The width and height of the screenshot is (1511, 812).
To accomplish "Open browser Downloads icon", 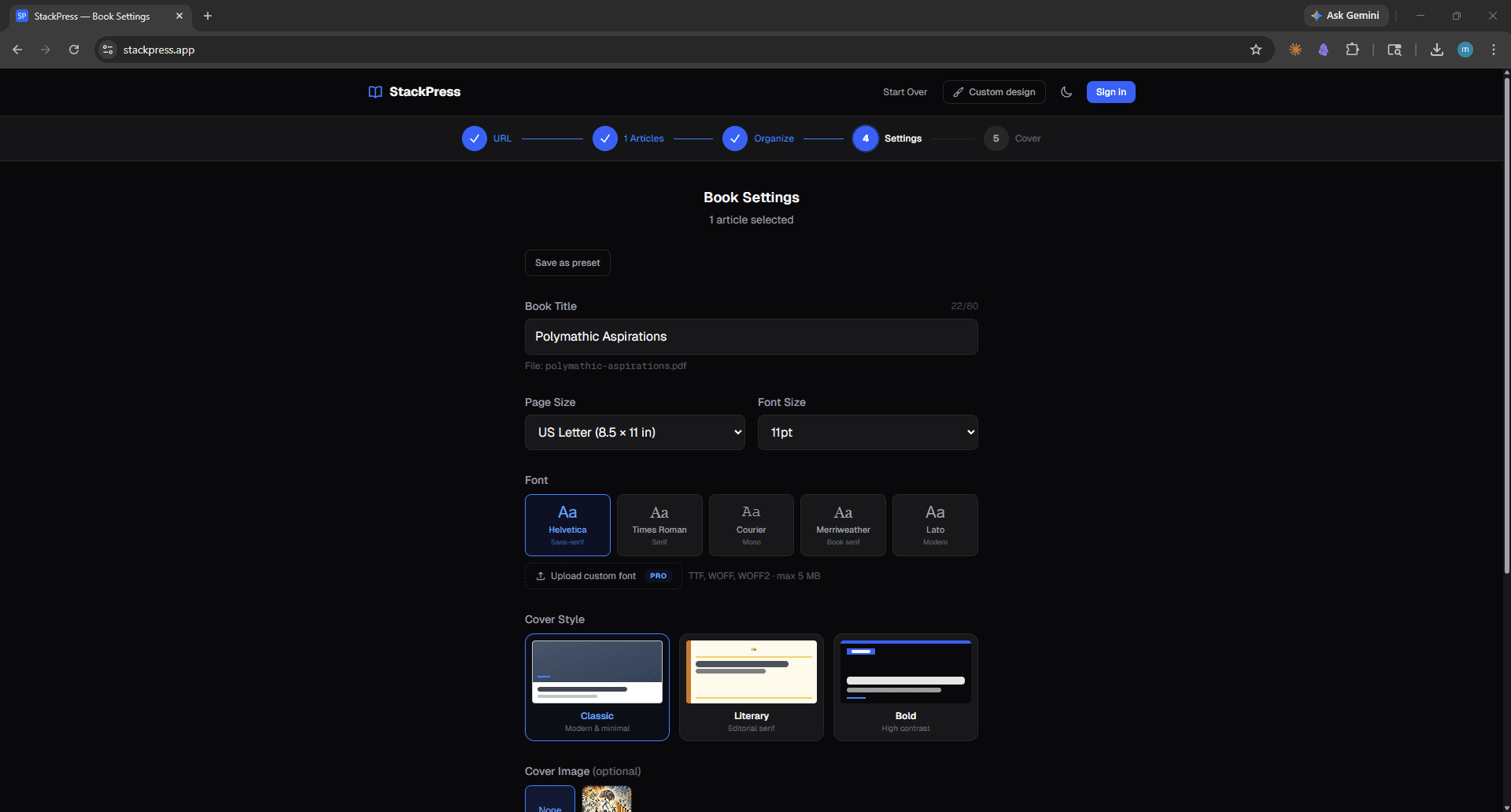I will (1437, 50).
